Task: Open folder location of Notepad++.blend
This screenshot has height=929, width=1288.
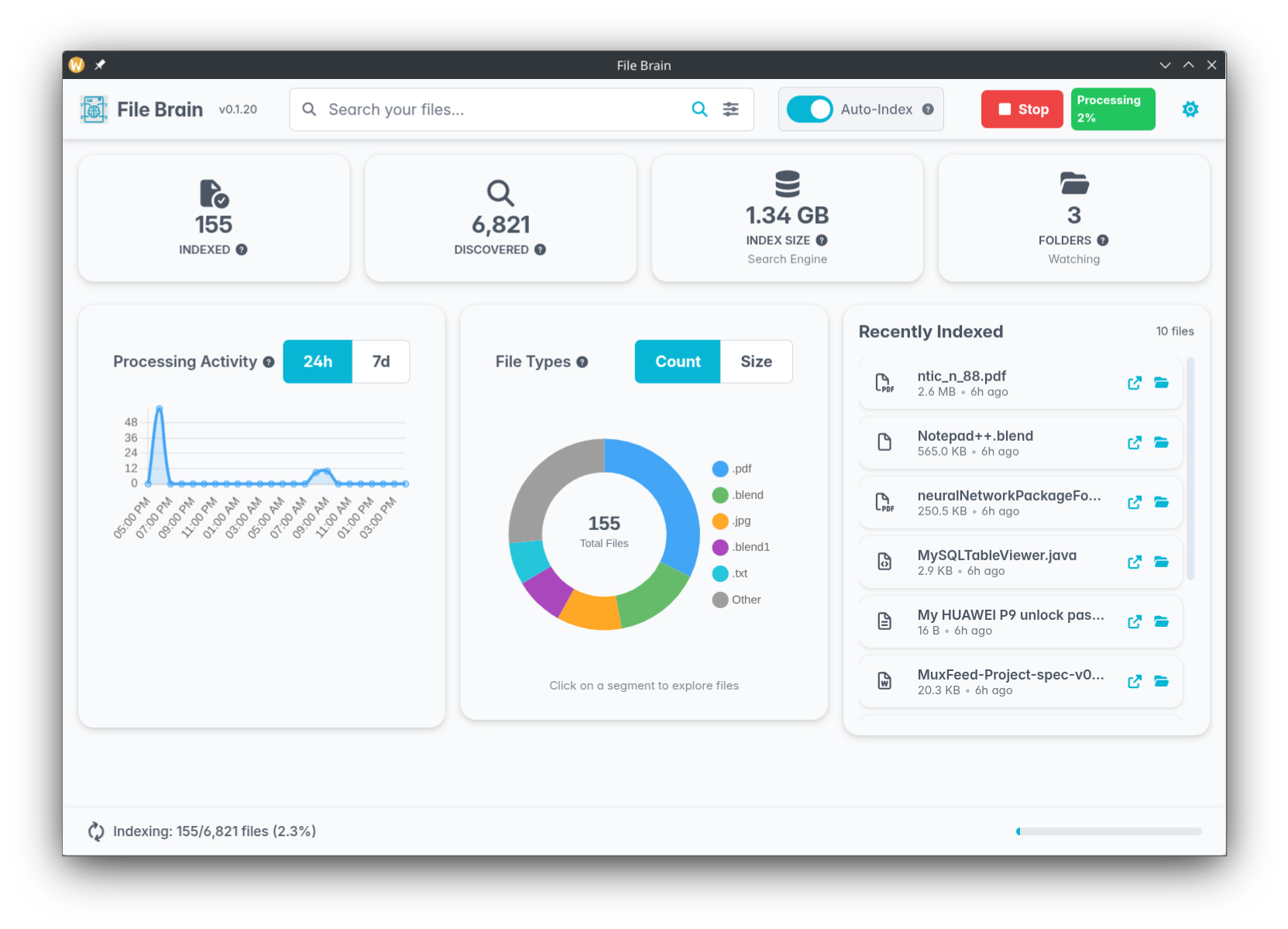Action: 1161,442
